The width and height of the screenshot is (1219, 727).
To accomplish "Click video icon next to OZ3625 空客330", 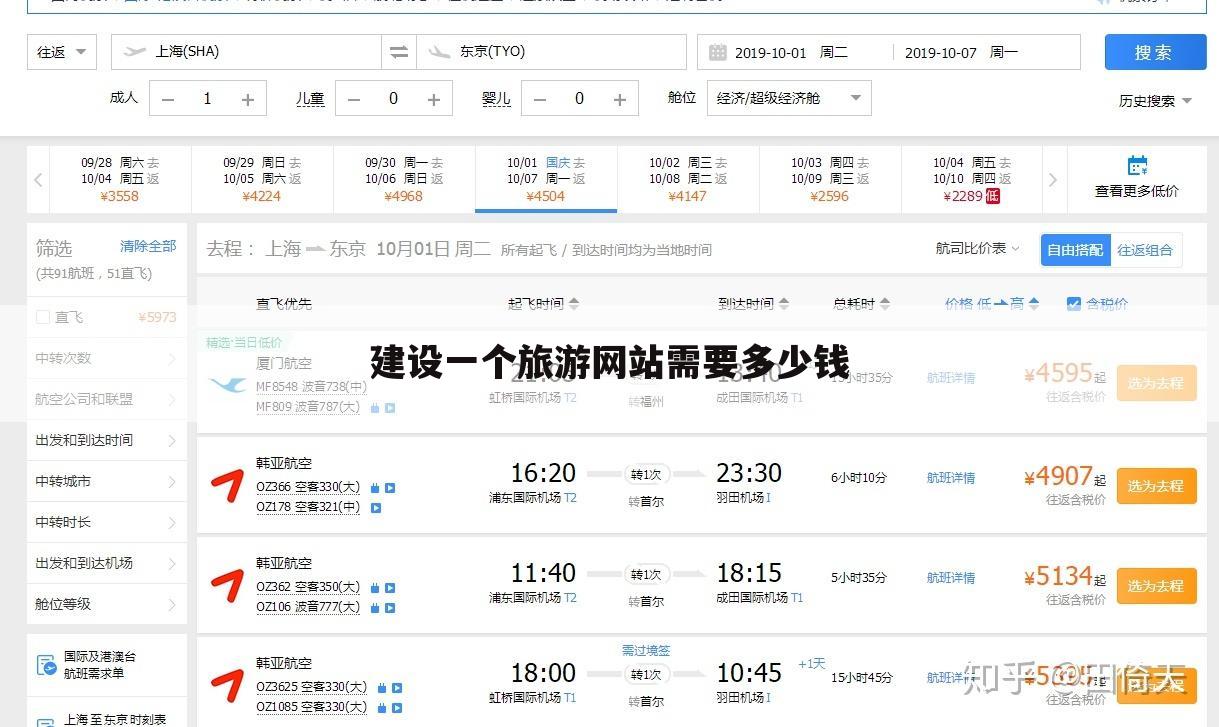I will [397, 688].
